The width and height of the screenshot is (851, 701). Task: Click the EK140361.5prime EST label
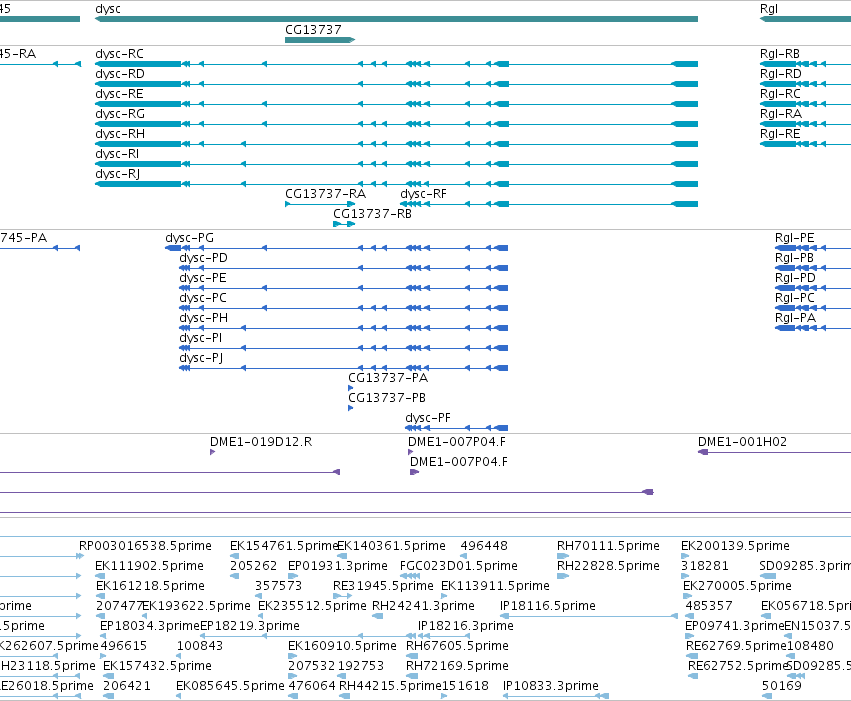391,545
